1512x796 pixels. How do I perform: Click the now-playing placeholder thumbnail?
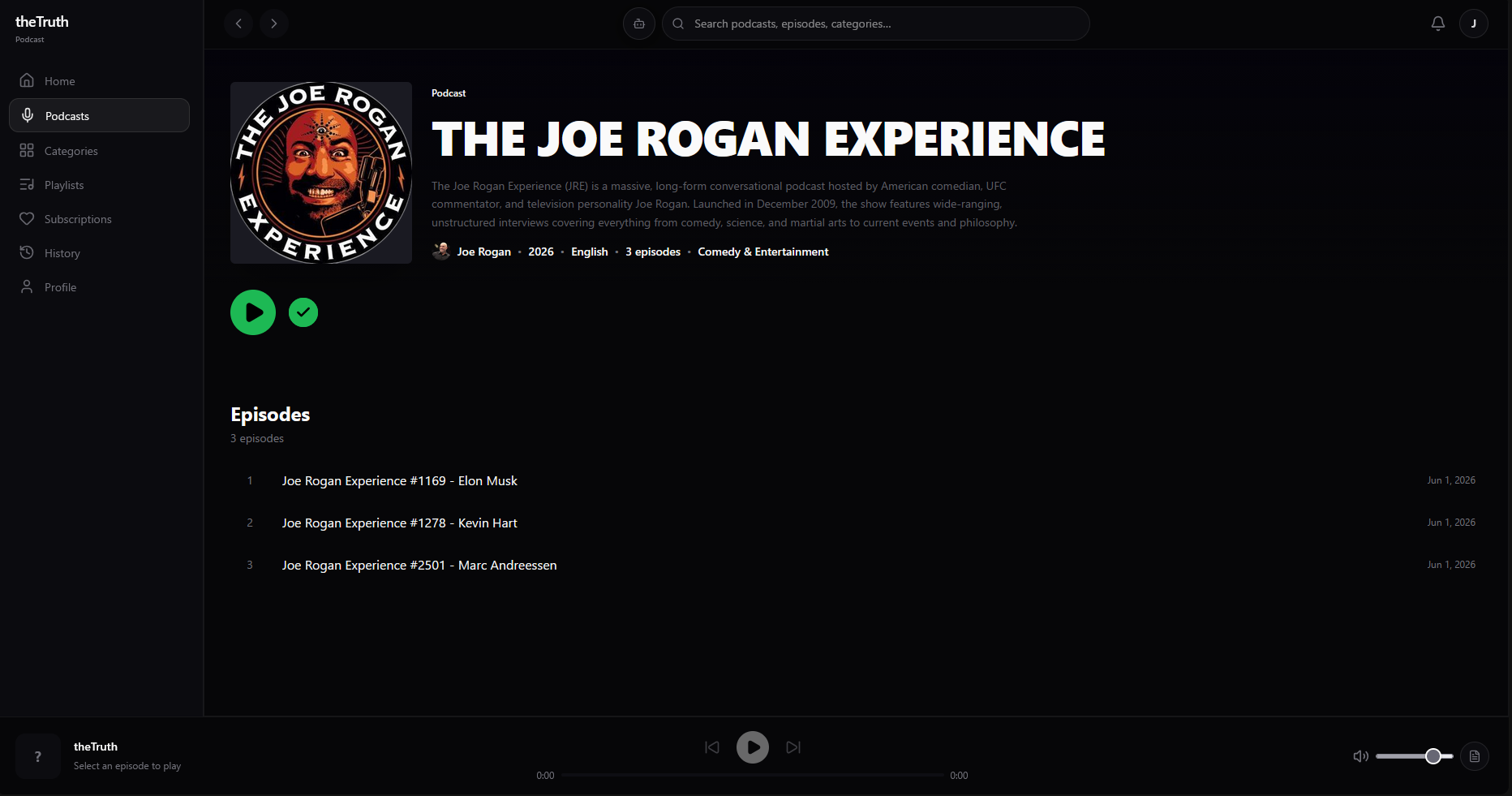[x=38, y=756]
